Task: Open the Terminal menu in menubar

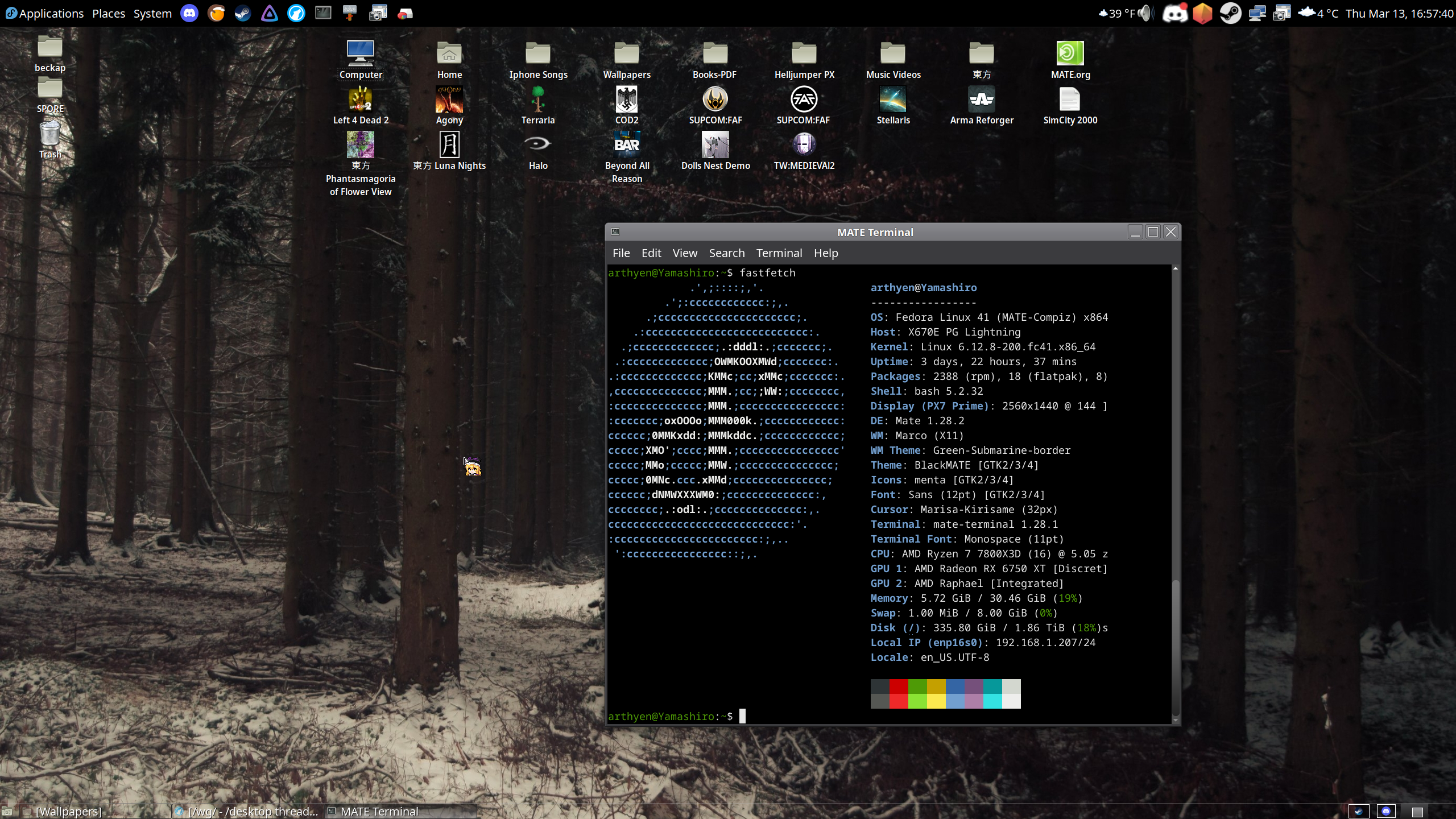Action: click(779, 253)
